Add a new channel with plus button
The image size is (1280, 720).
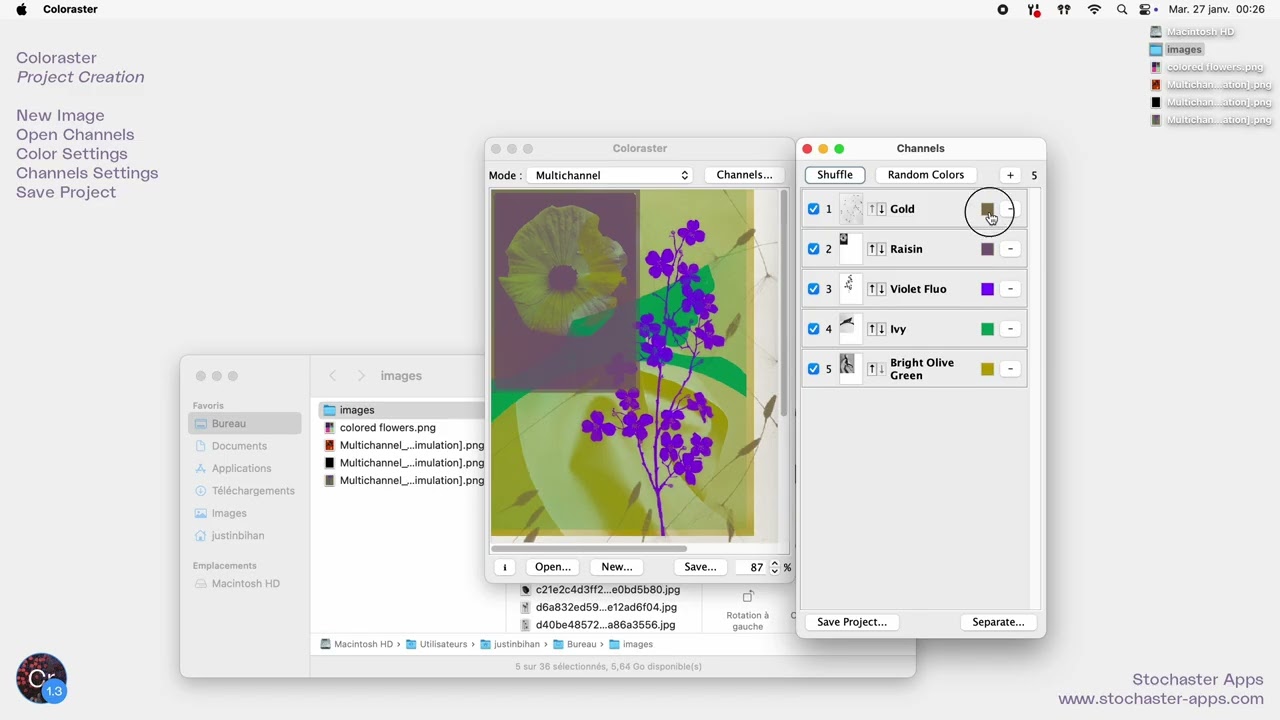pyautogui.click(x=1010, y=175)
